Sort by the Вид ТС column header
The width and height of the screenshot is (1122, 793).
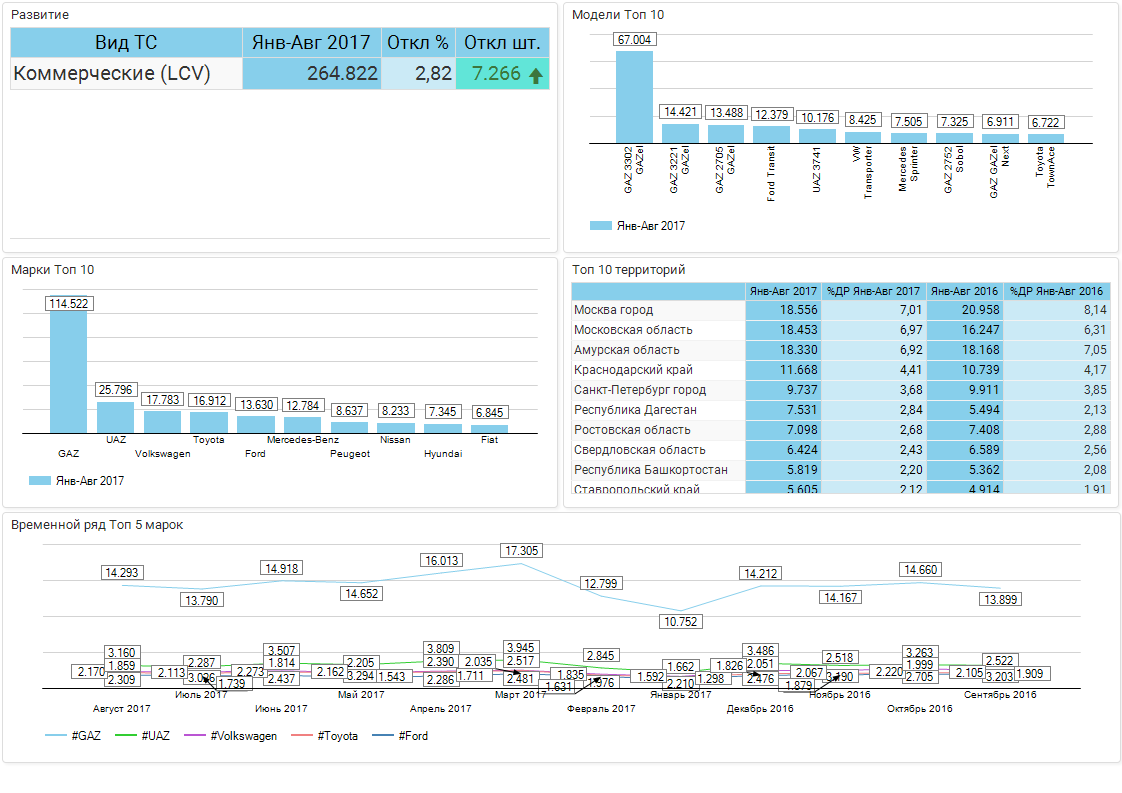click(x=126, y=43)
